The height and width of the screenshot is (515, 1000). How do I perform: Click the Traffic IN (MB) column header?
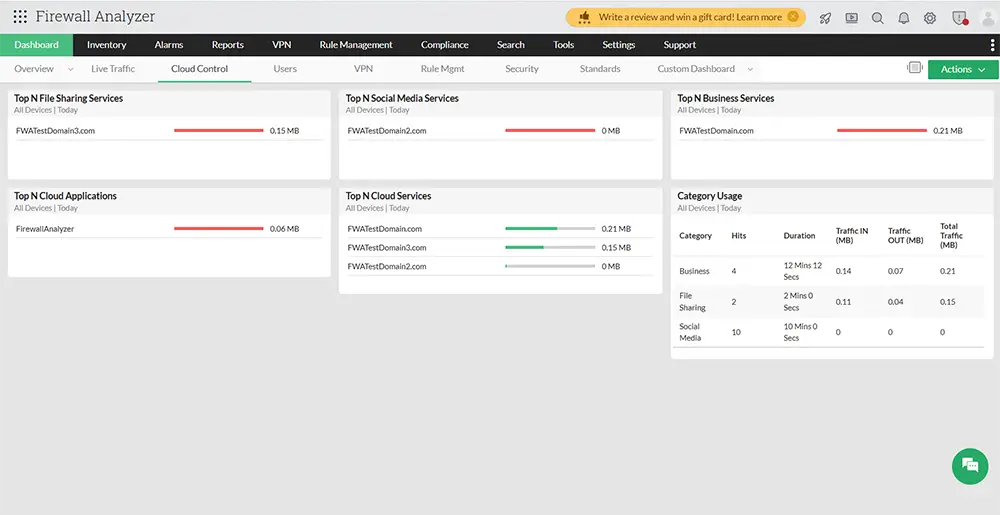[x=852, y=236]
